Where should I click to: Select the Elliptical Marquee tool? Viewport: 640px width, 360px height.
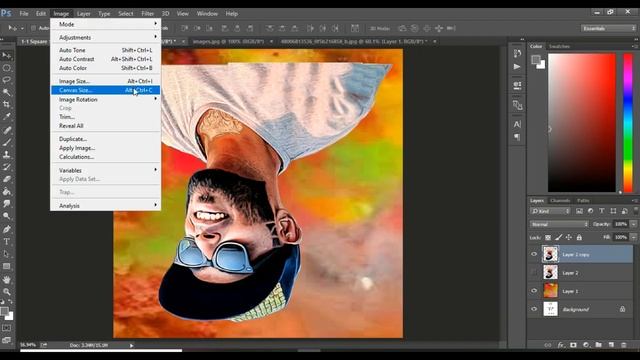point(7,68)
